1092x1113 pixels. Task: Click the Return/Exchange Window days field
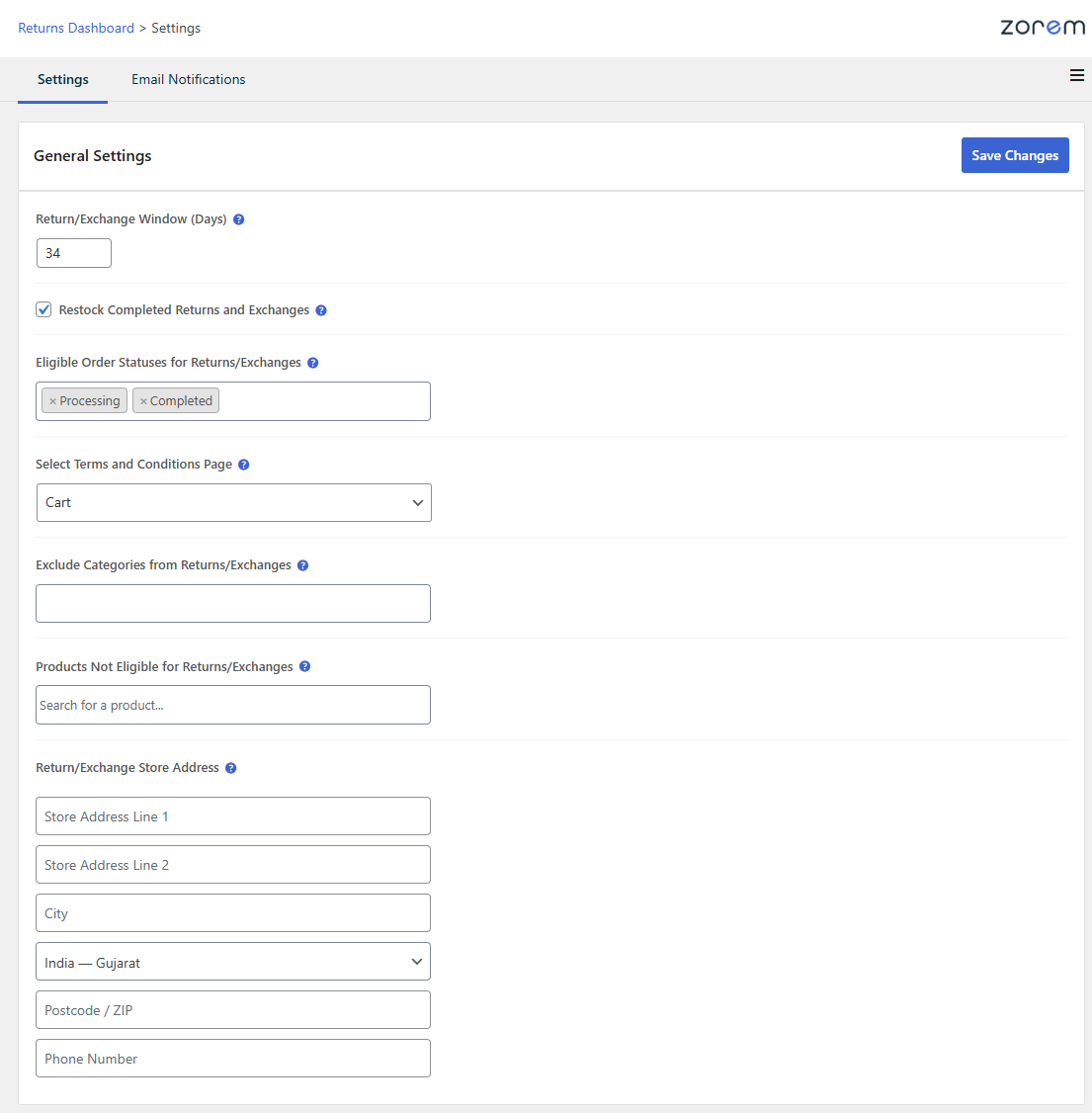[x=74, y=253]
